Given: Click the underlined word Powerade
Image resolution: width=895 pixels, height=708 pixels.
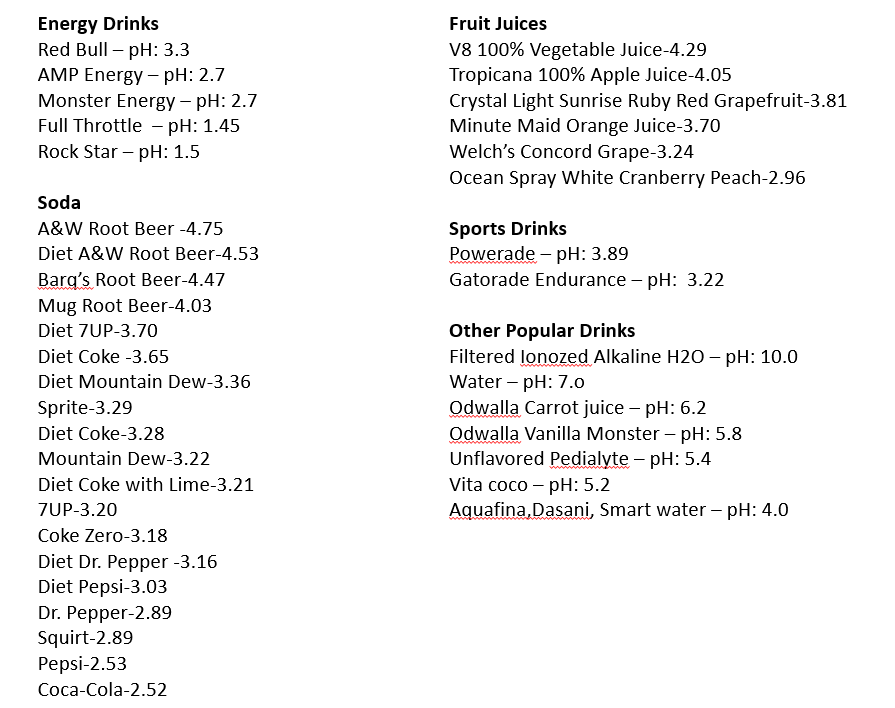Looking at the screenshot, I should pyautogui.click(x=493, y=254).
